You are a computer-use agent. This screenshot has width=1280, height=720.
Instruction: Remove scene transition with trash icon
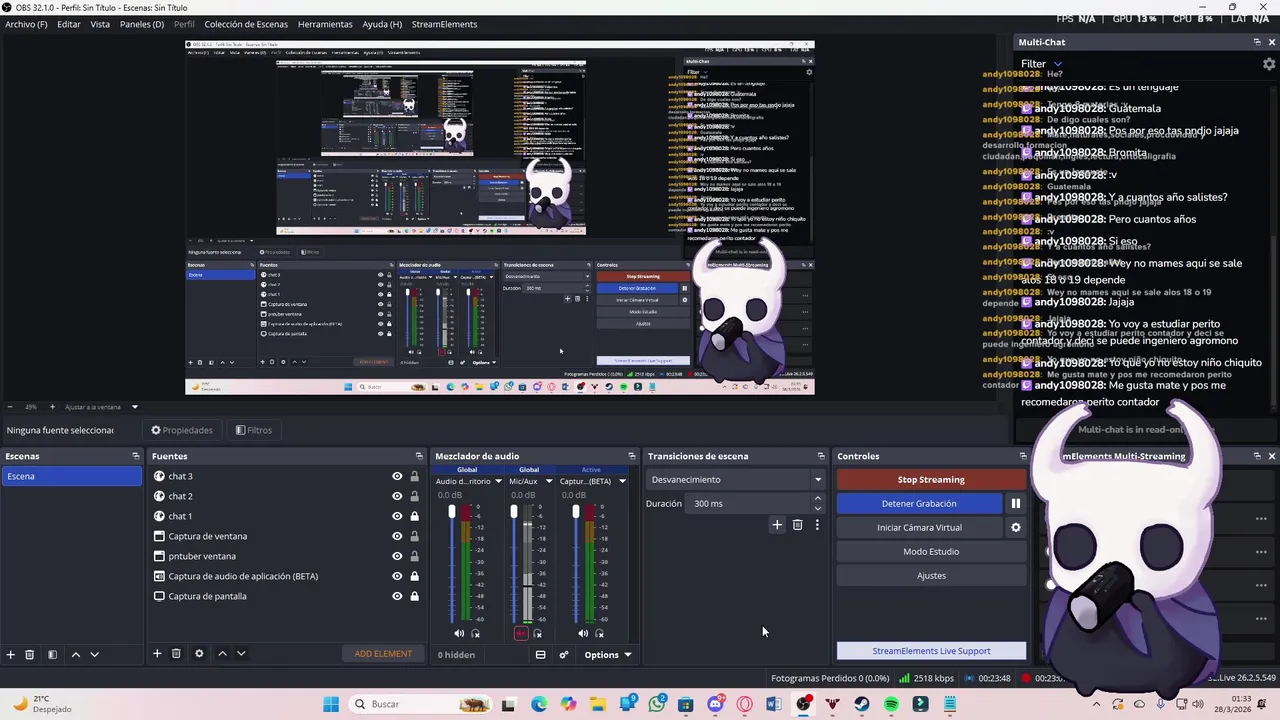point(797,525)
